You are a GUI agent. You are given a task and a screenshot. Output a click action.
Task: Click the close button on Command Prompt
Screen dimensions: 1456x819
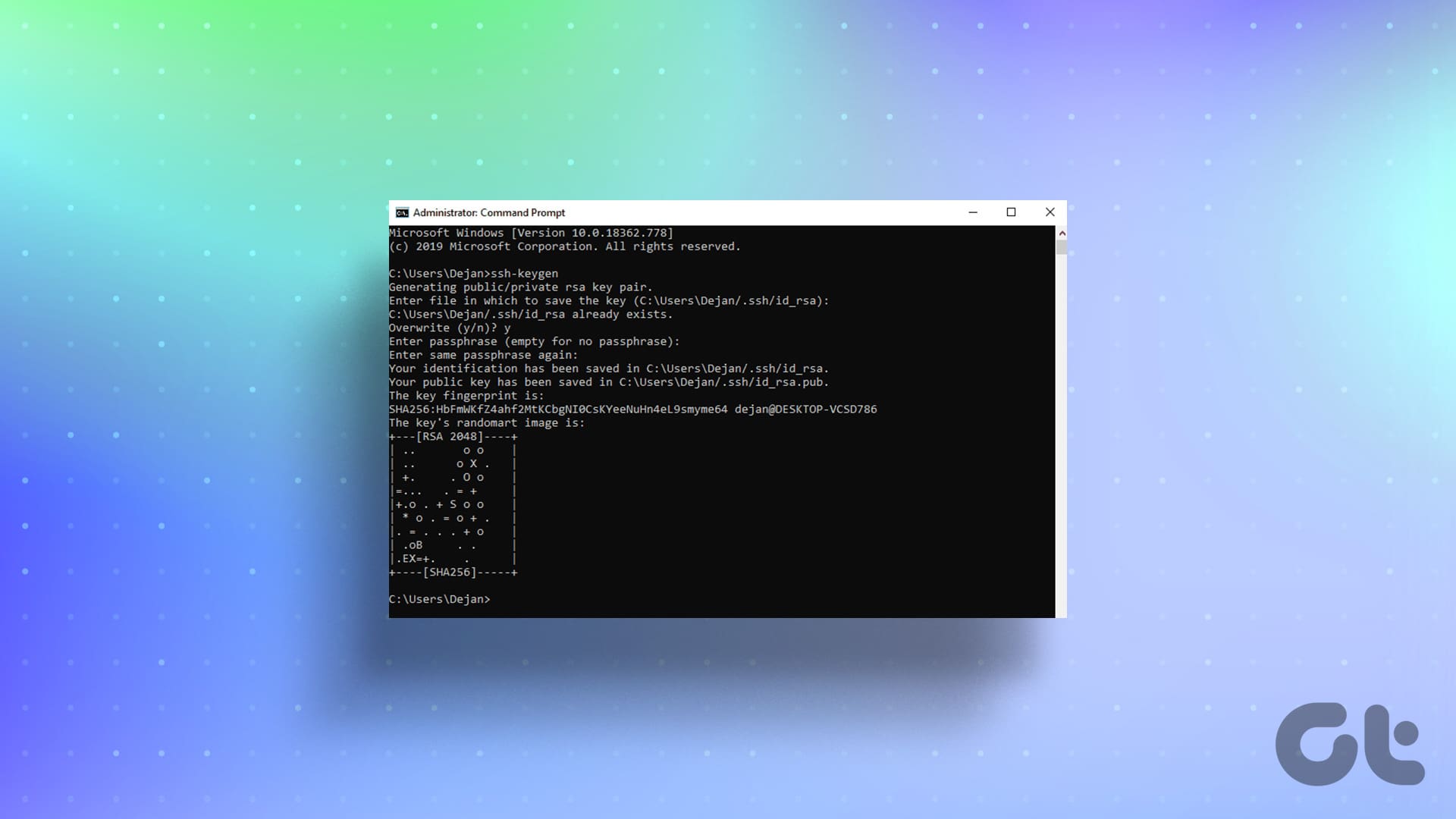click(x=1050, y=212)
